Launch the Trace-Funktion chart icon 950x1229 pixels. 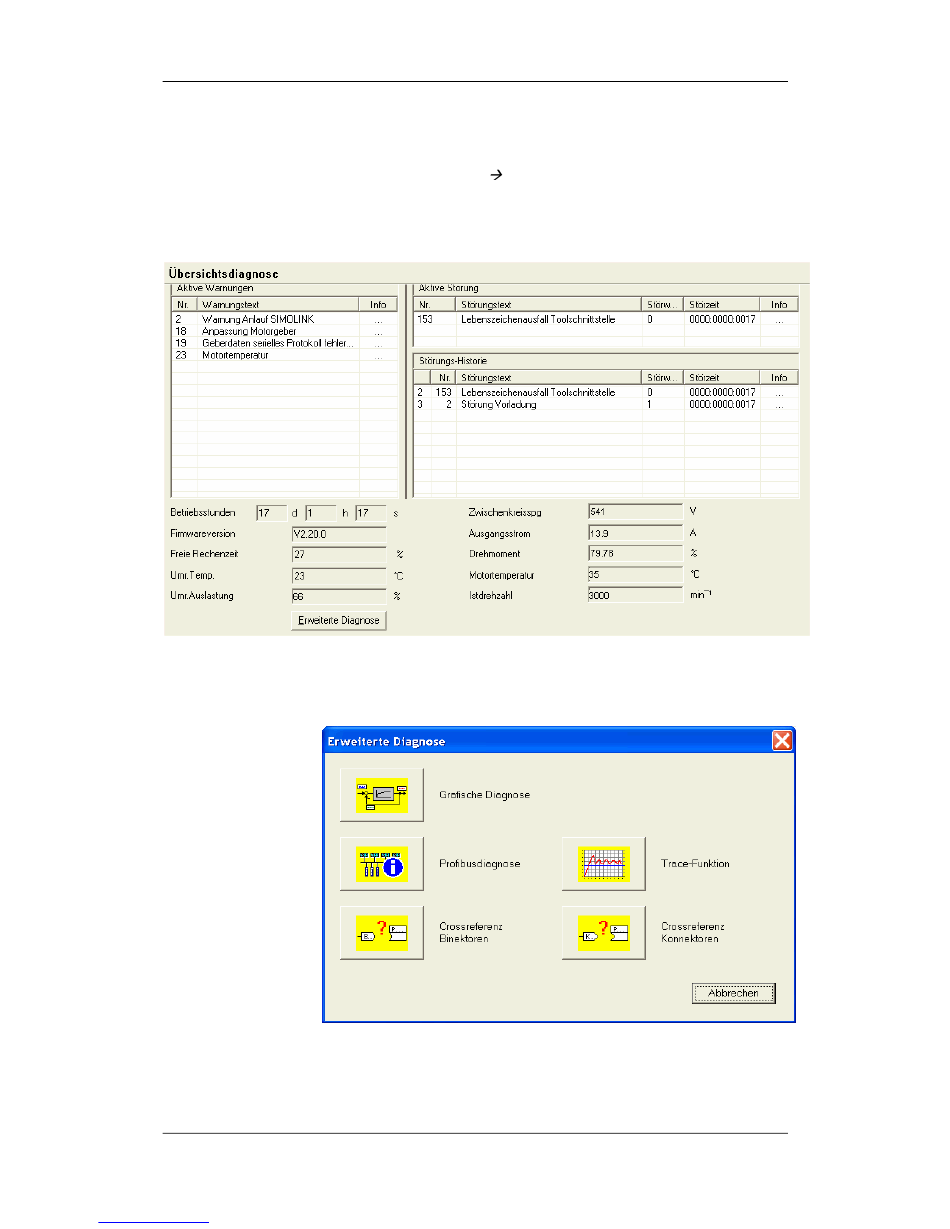pos(603,864)
